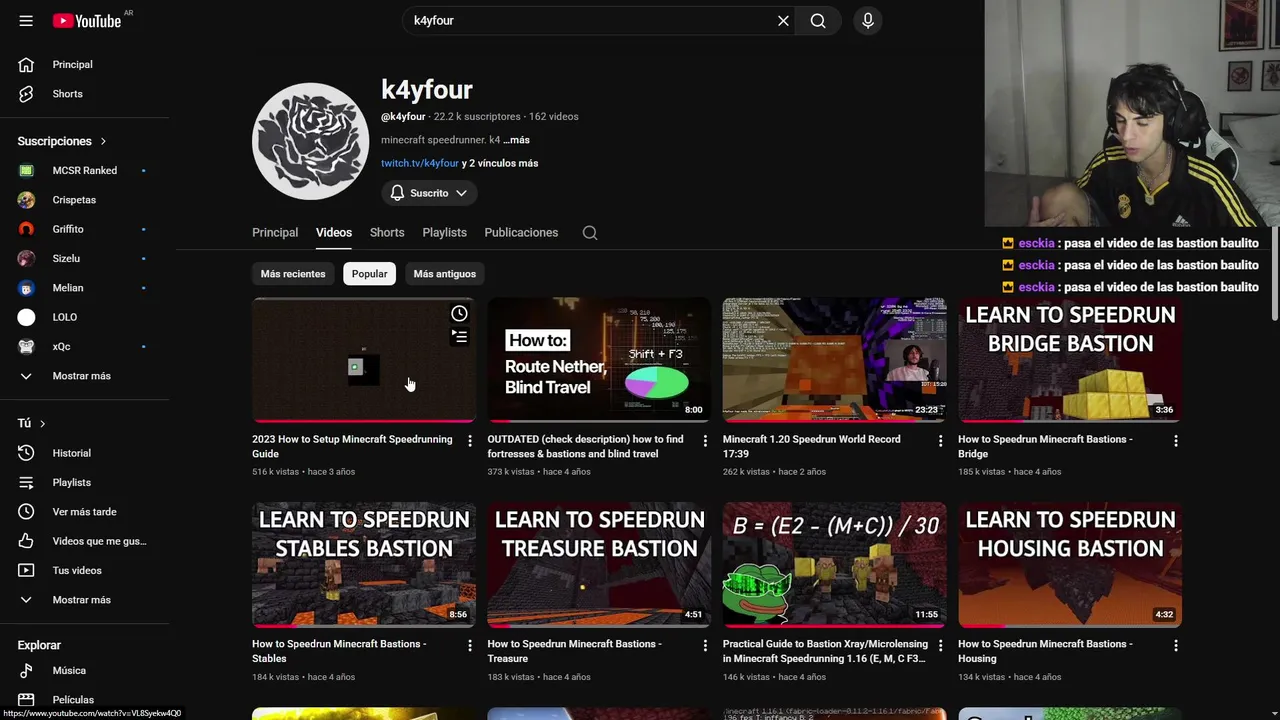Click the YouTube logo
1280x720 pixels.
pyautogui.click(x=87, y=20)
